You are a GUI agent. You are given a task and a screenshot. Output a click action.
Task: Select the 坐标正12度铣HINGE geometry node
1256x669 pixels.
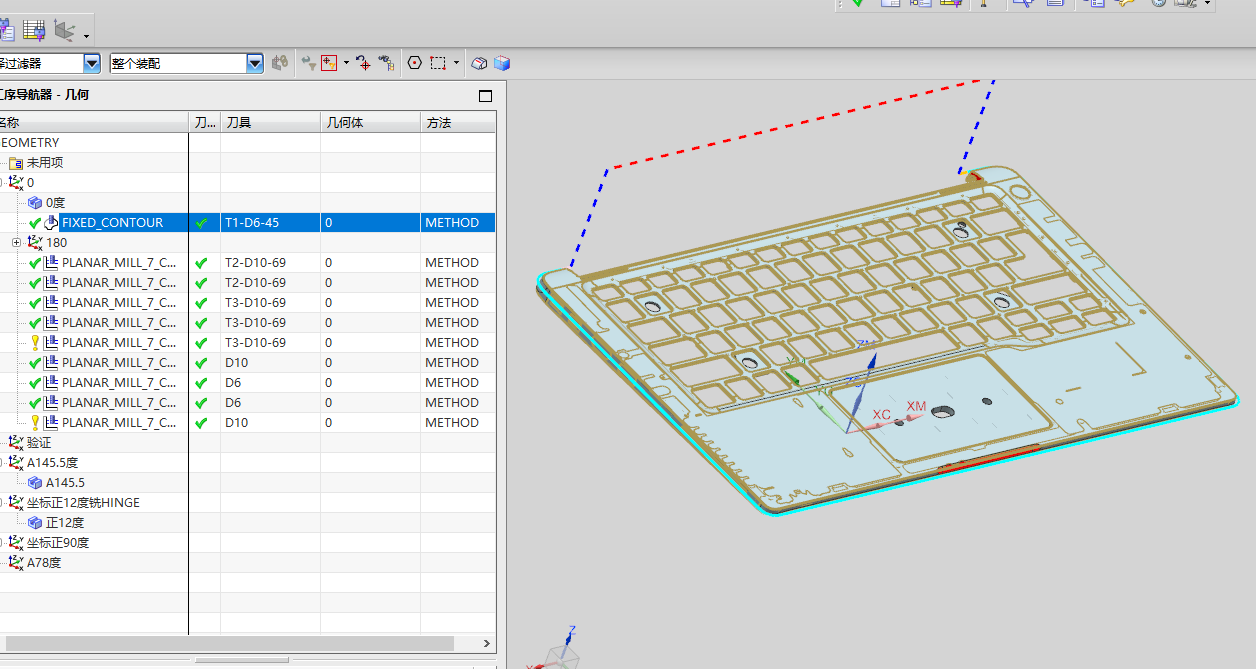point(83,503)
